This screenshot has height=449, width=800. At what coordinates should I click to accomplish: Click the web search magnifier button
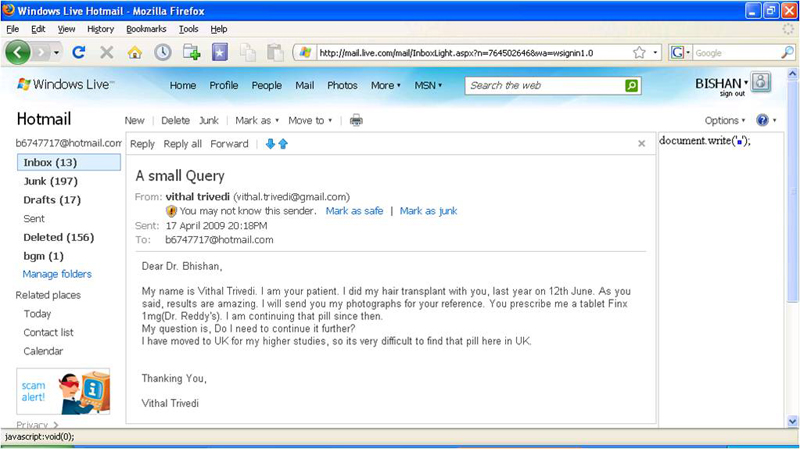(x=631, y=86)
